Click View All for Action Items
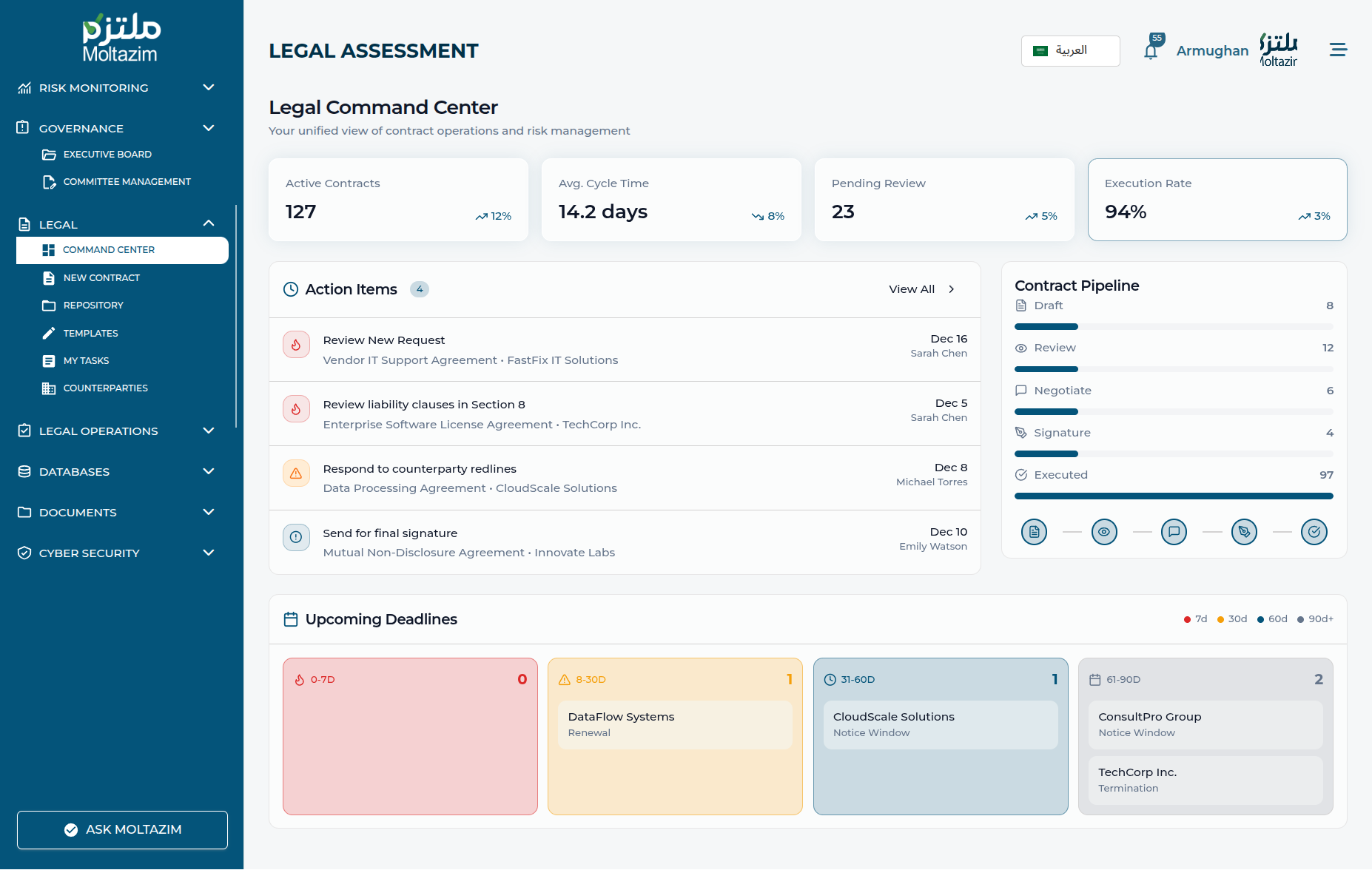Viewport: 1372px width, 870px height. (921, 289)
